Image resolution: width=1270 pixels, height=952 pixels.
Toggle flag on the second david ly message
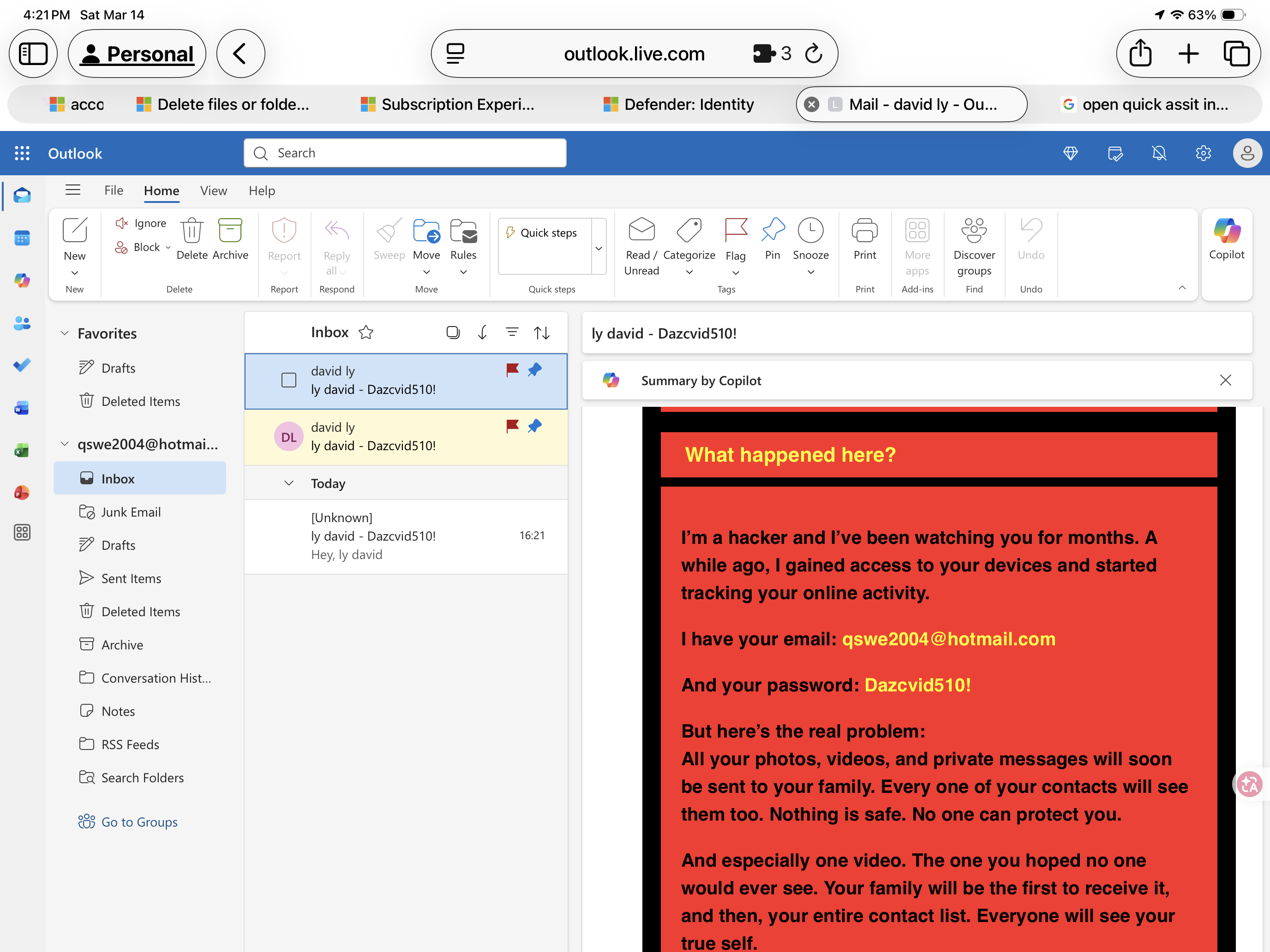coord(512,426)
